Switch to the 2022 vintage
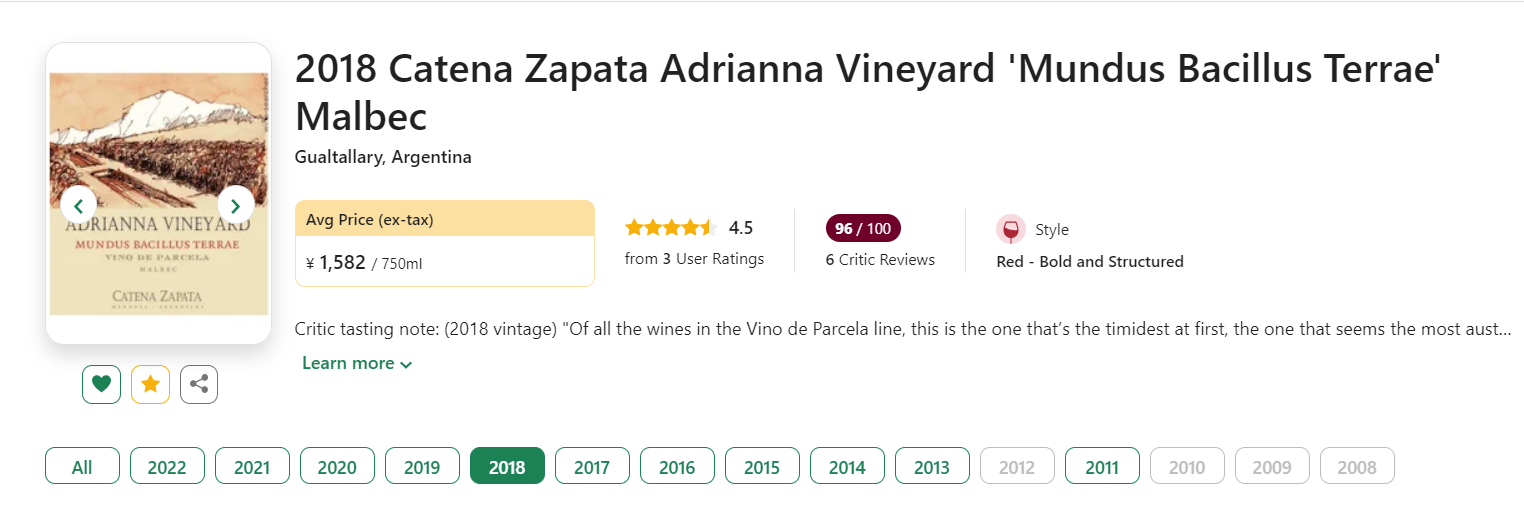 click(x=167, y=466)
